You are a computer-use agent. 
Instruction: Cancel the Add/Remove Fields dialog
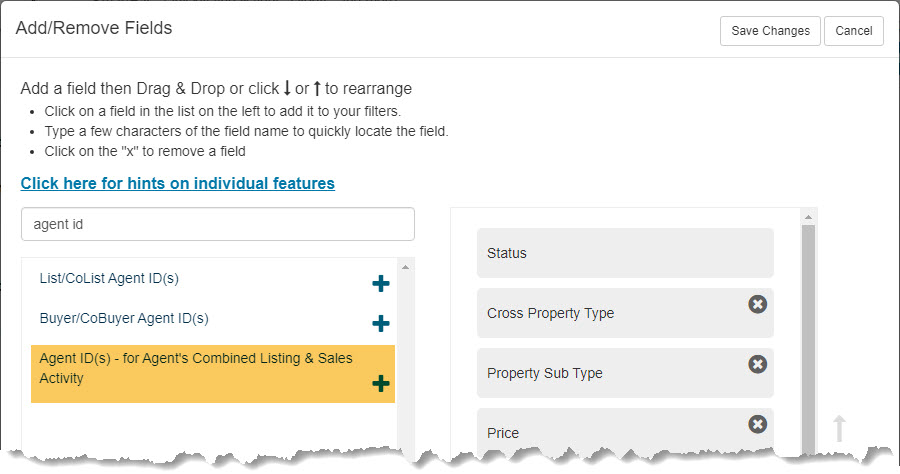pyautogui.click(x=854, y=31)
